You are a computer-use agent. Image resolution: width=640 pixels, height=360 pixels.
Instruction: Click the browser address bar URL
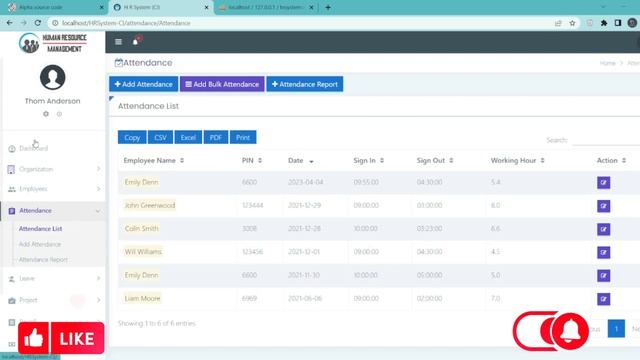click(x=126, y=23)
